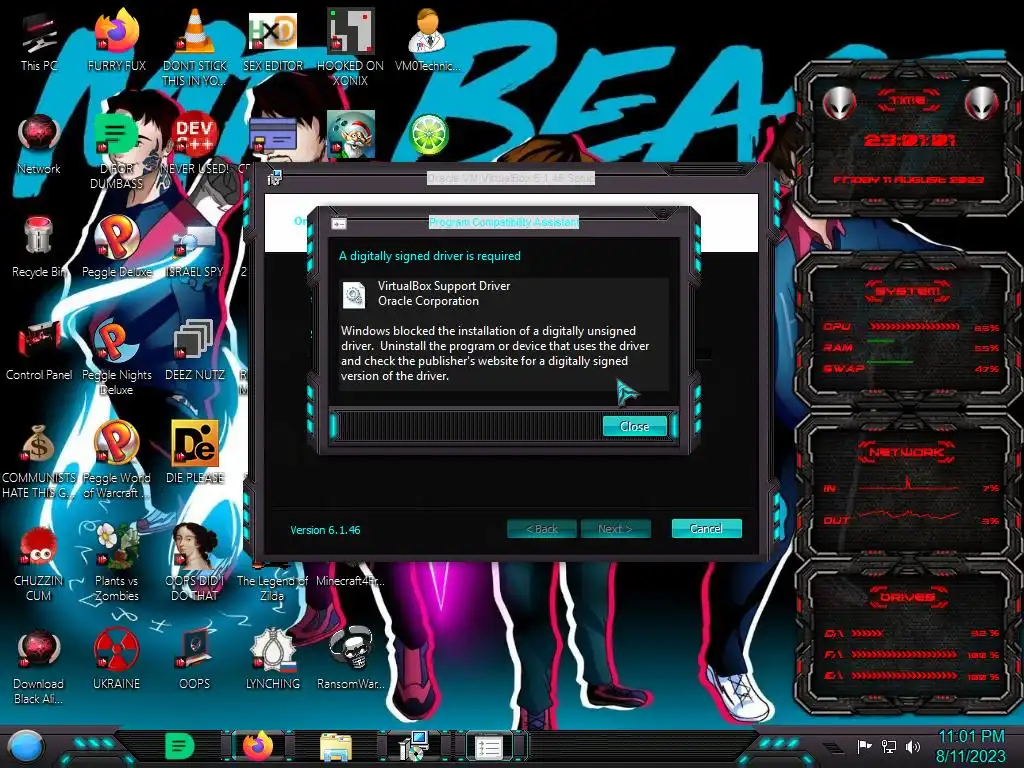Select the UKRAINE radiation symbol icon
This screenshot has height=768, width=1024.
tap(117, 660)
